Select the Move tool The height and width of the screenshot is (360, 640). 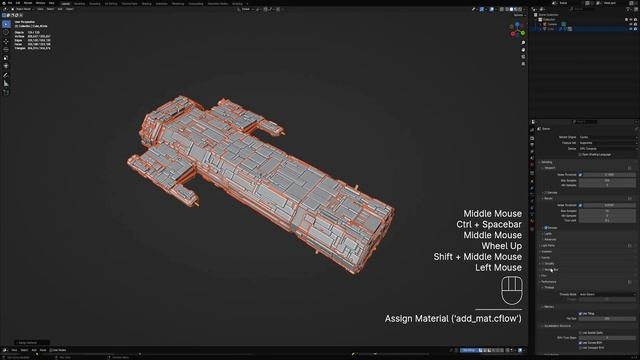point(6,41)
